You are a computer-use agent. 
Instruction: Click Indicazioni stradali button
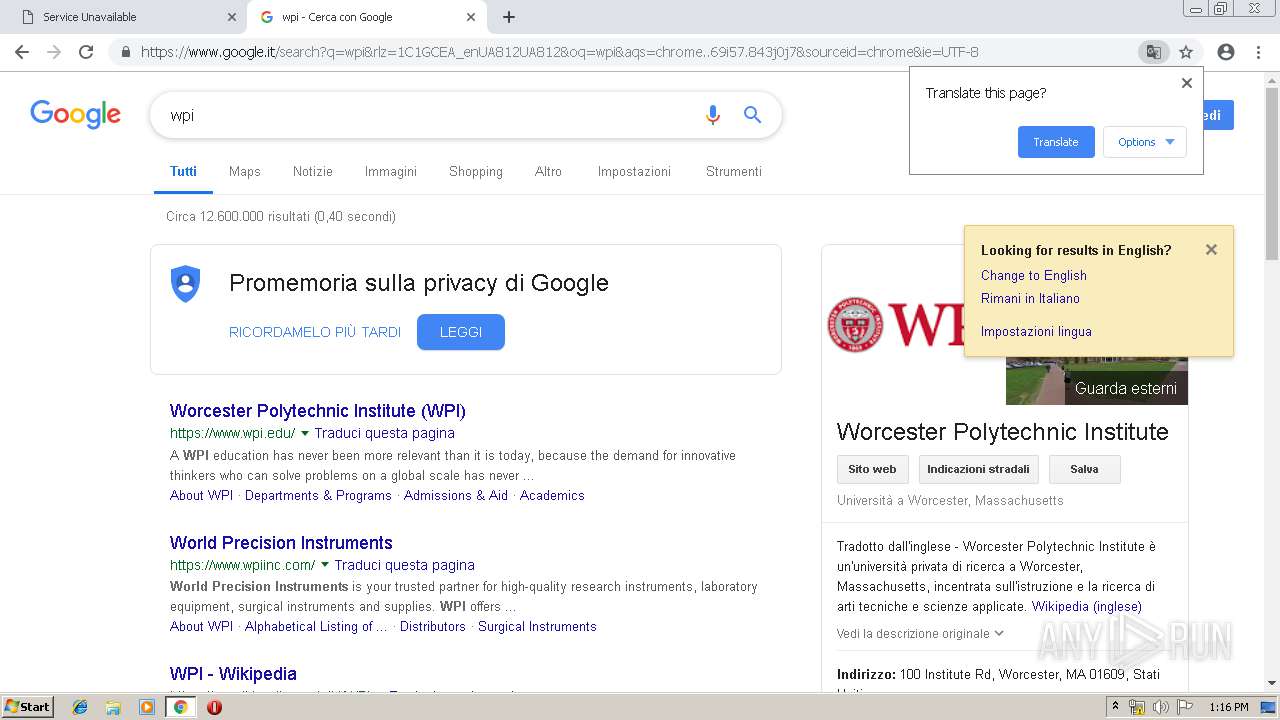coord(978,469)
